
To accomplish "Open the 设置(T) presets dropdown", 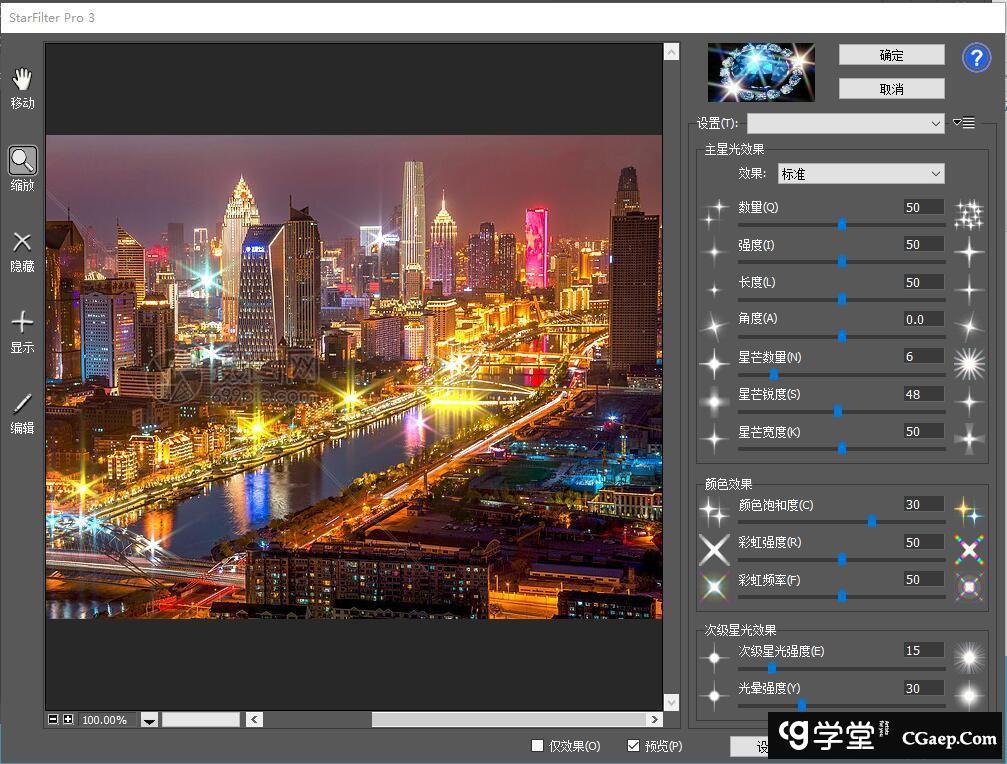I will pos(845,123).
